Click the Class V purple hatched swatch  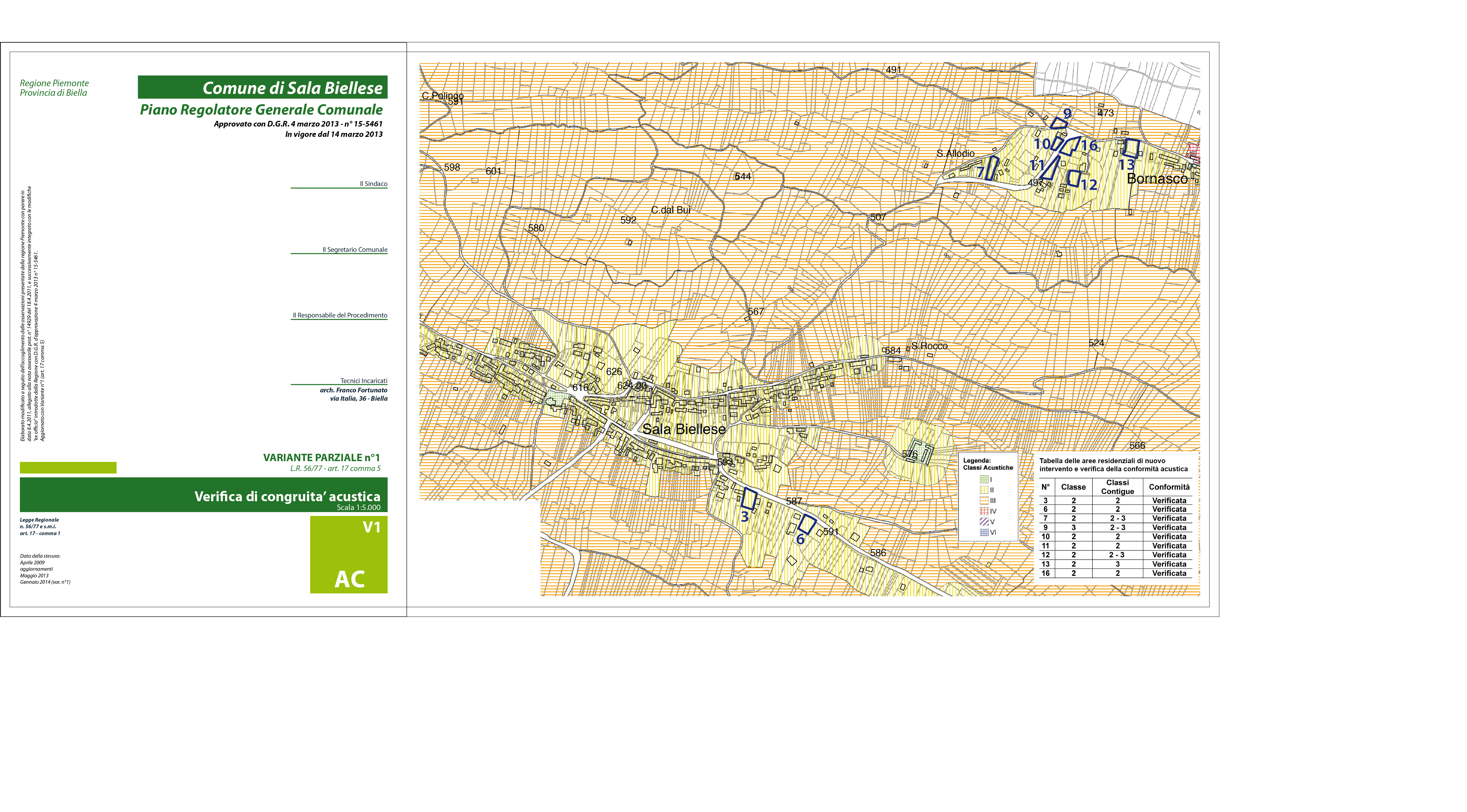point(984,522)
